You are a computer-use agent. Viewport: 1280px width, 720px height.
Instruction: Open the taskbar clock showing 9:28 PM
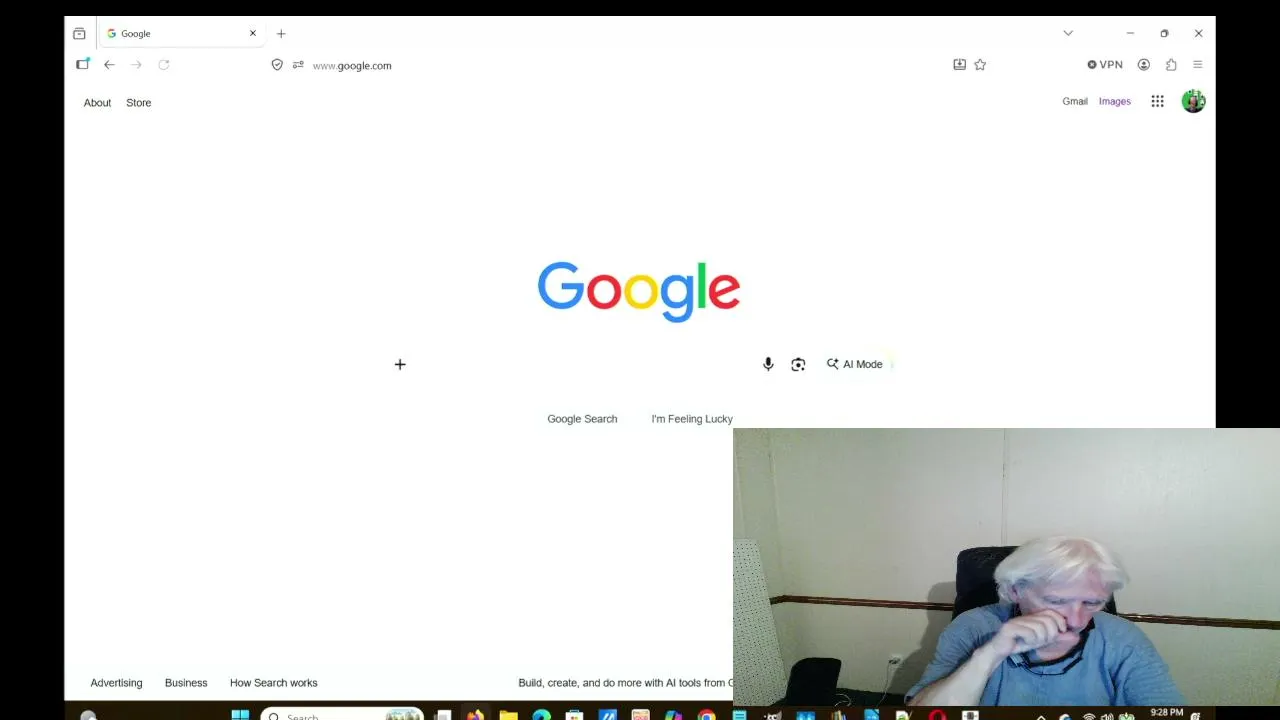click(x=1167, y=713)
